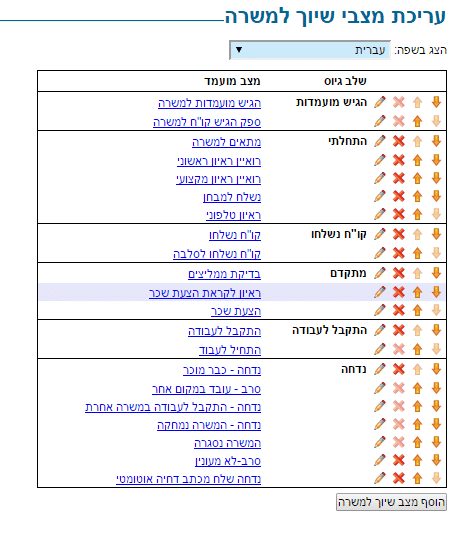Open נדחה - התקבל לעבודה במשרה אחרת link
The image size is (453, 535).
pyautogui.click(x=173, y=407)
